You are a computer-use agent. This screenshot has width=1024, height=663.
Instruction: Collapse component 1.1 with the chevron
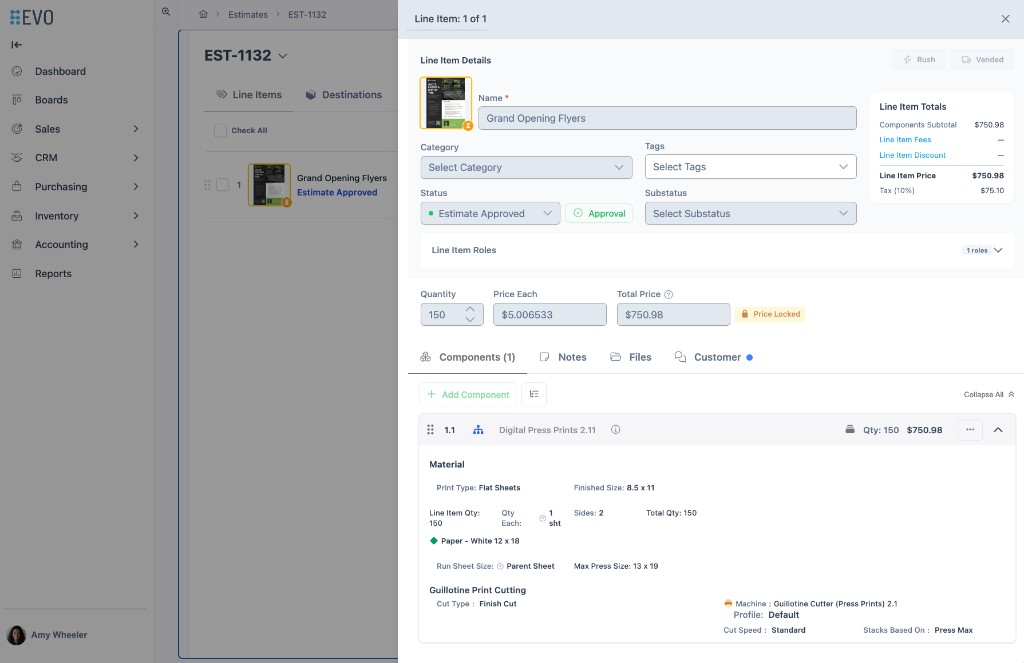tap(998, 430)
